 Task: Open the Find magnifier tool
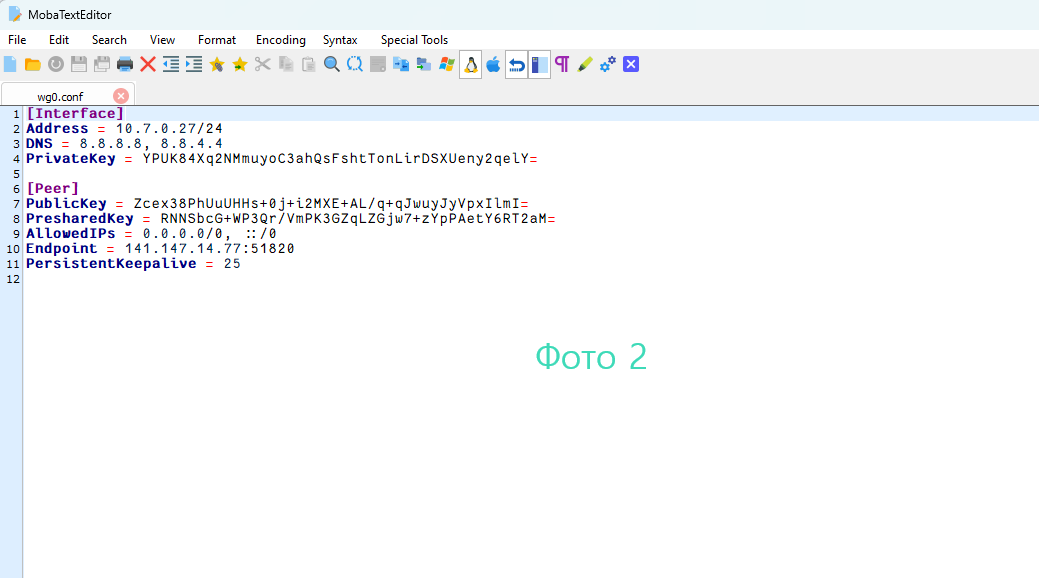332,64
